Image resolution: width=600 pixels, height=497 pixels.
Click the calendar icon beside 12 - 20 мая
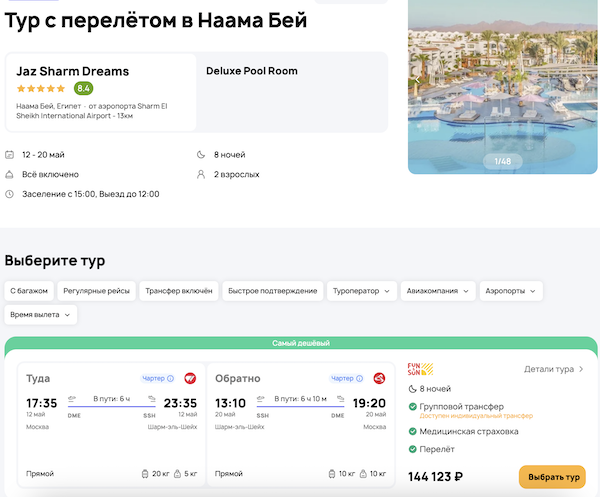[x=10, y=155]
